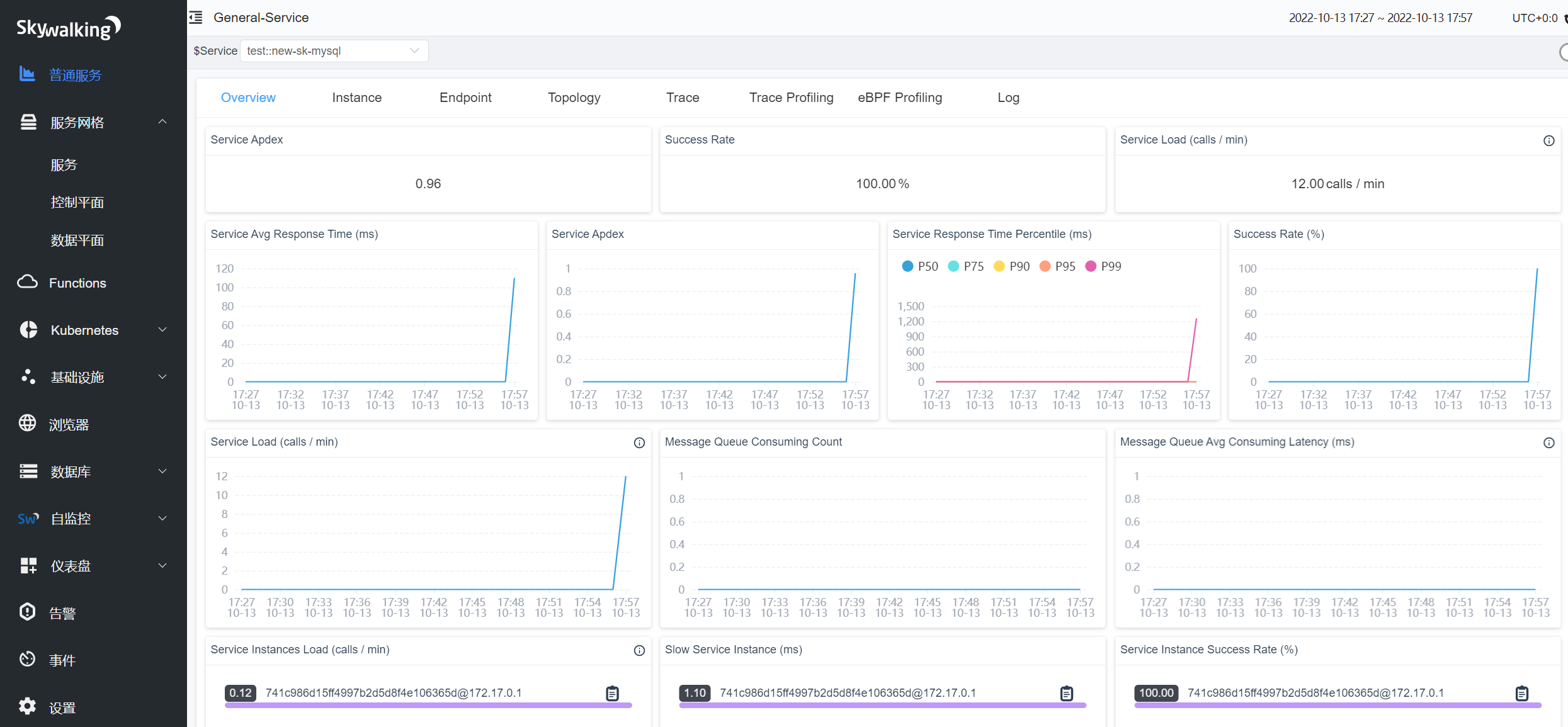
Task: Switch to the Instance tab
Action: [357, 98]
